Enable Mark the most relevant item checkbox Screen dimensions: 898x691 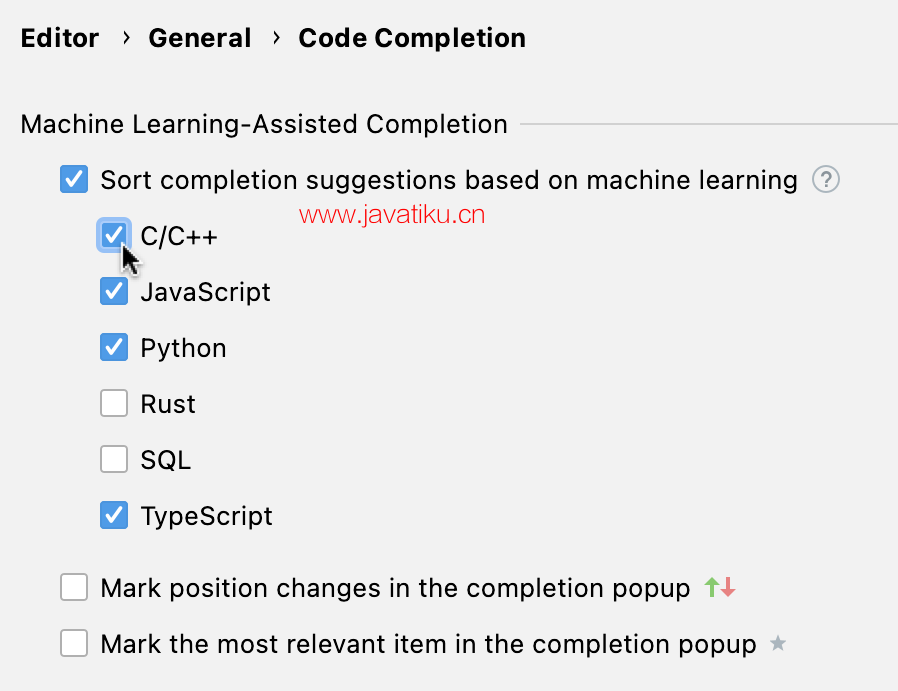74,644
